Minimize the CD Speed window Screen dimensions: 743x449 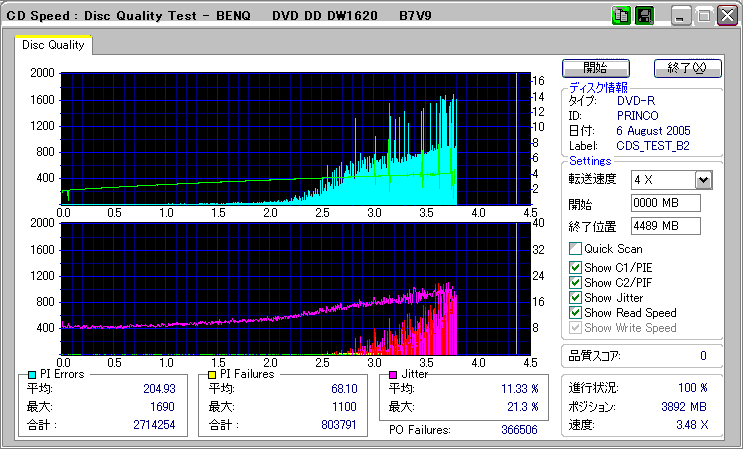pos(681,16)
